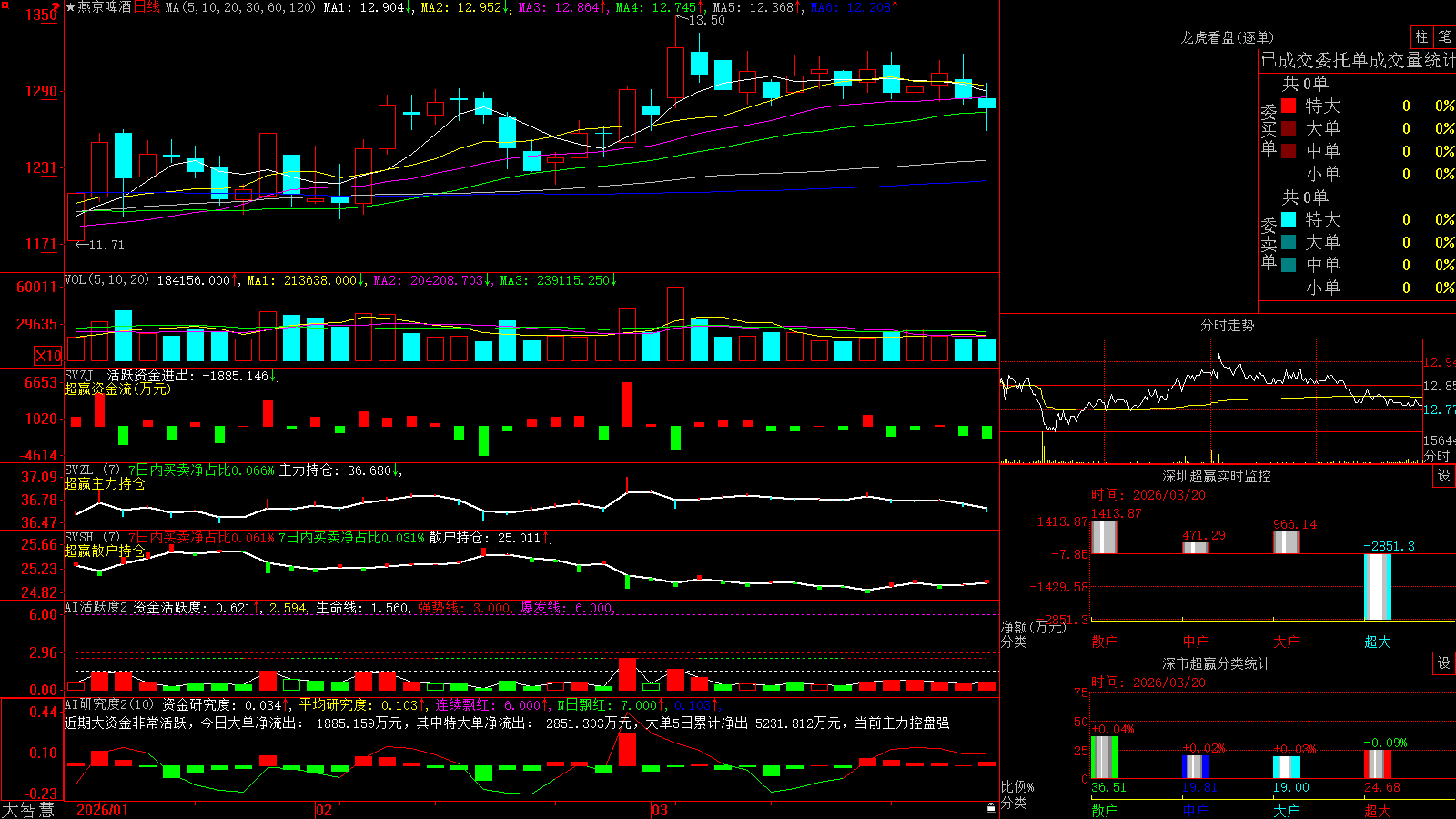Click the 超赢资金流(万元) label

117,389
